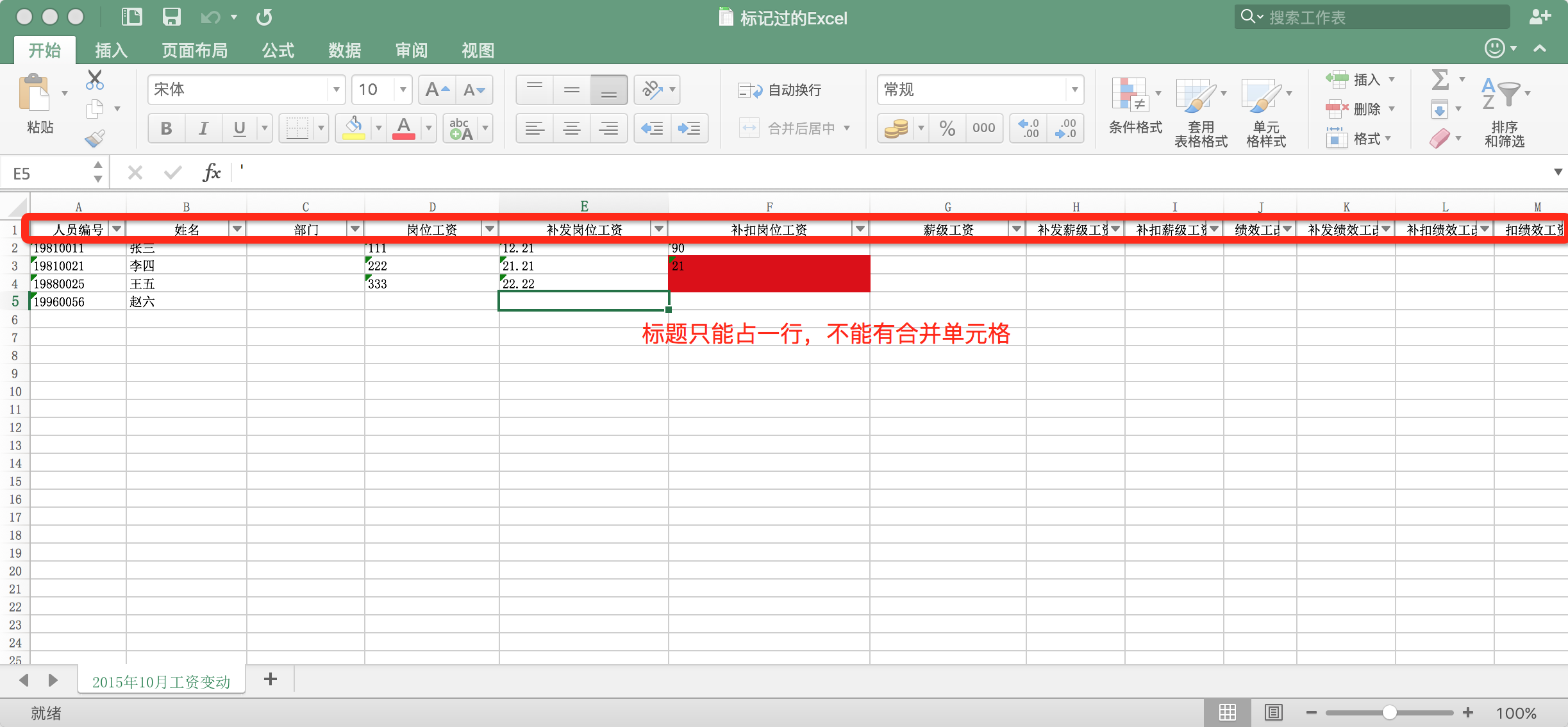Adjust the zoom slider in status bar
Viewport: 1568px width, 727px height.
point(1389,712)
